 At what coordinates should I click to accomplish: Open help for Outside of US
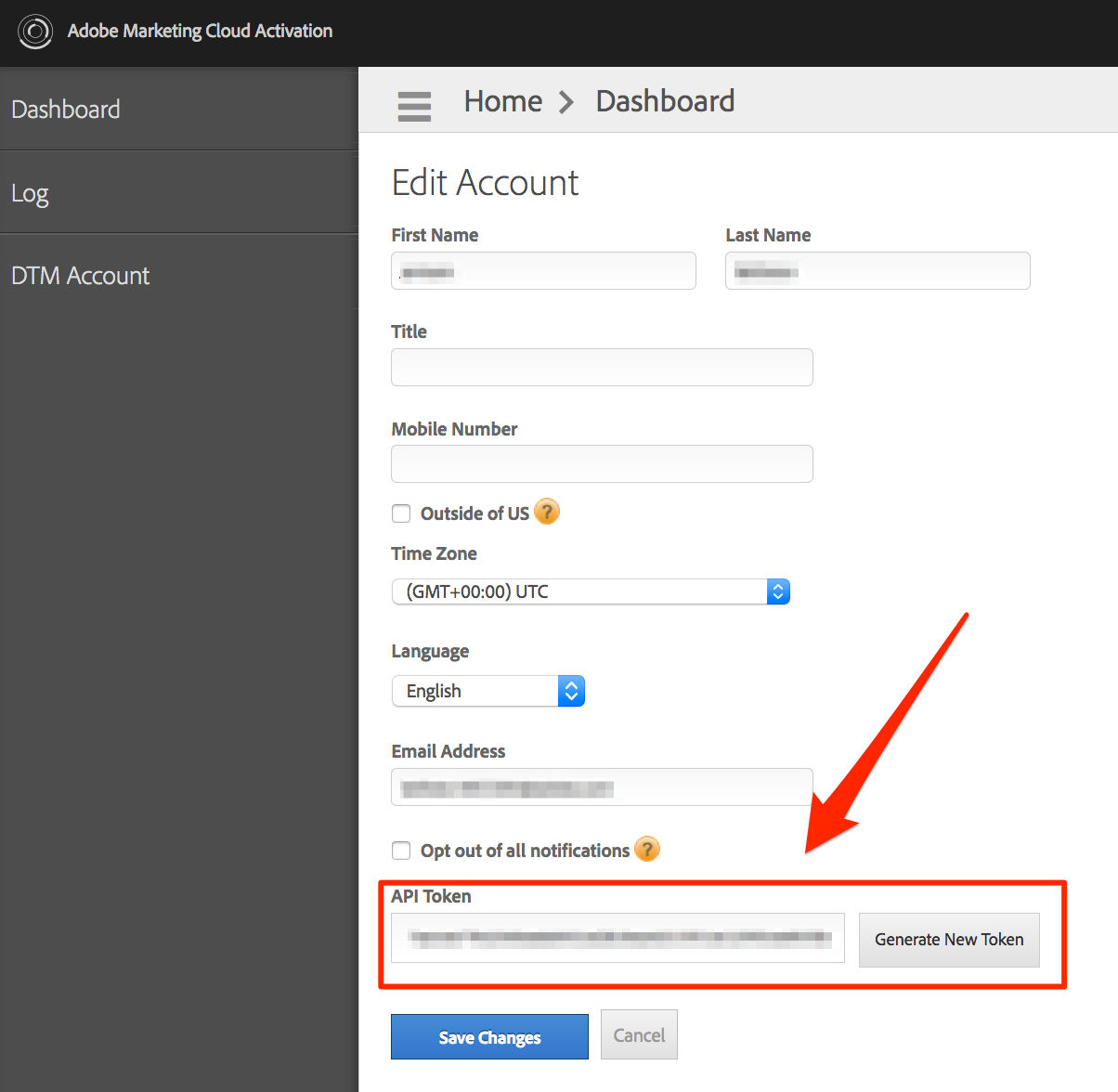click(547, 512)
